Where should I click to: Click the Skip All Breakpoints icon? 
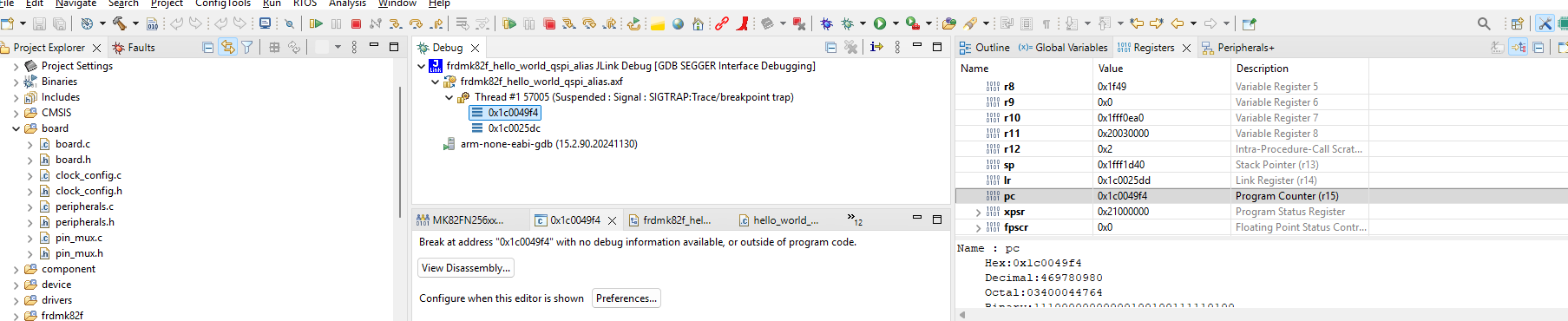point(290,23)
